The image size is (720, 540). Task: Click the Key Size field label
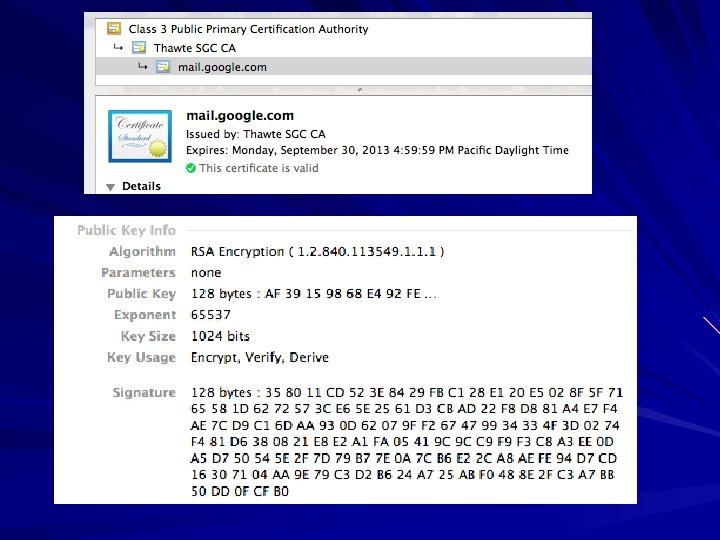coord(148,336)
